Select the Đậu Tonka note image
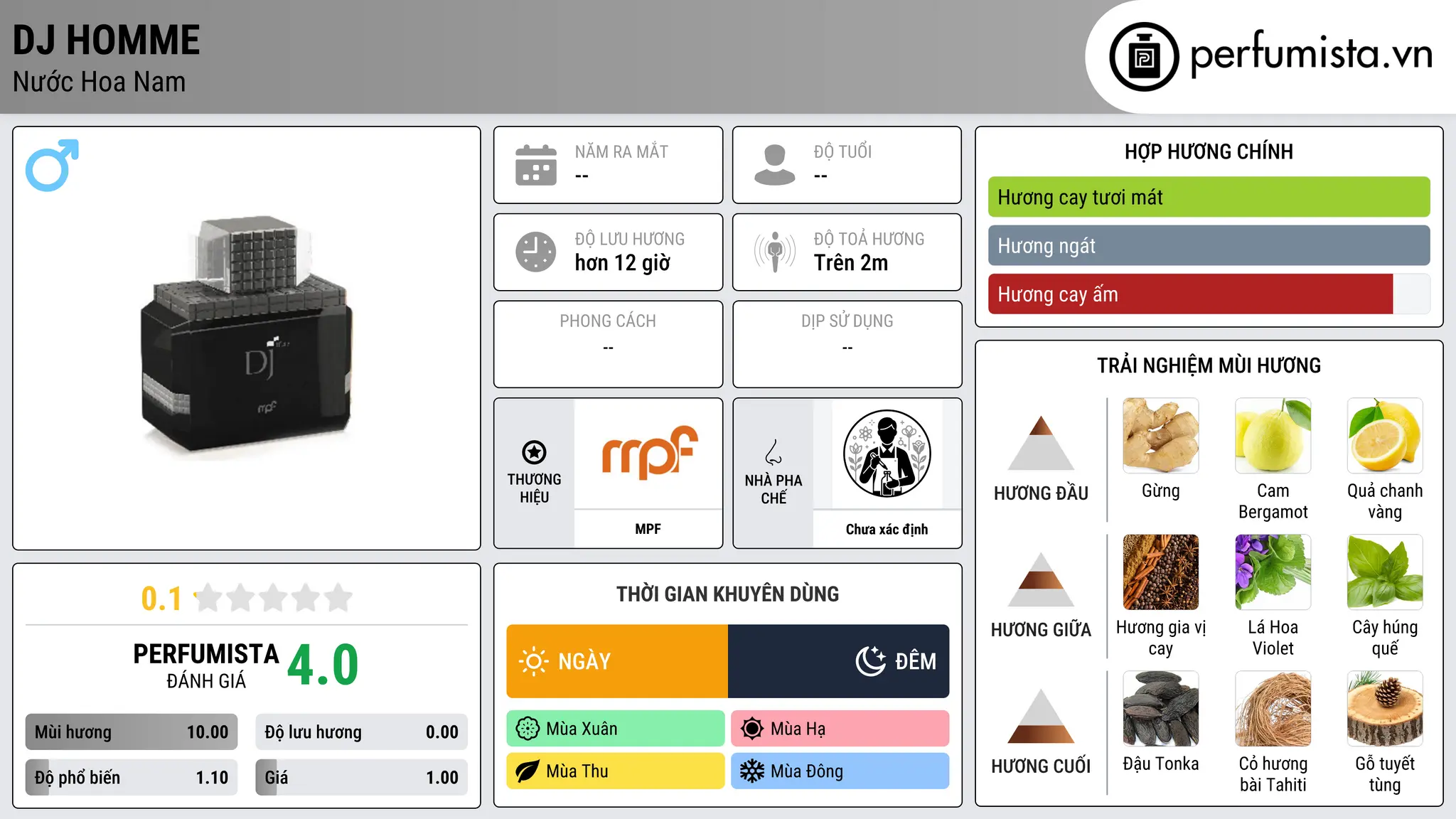1456x819 pixels. point(1161,709)
